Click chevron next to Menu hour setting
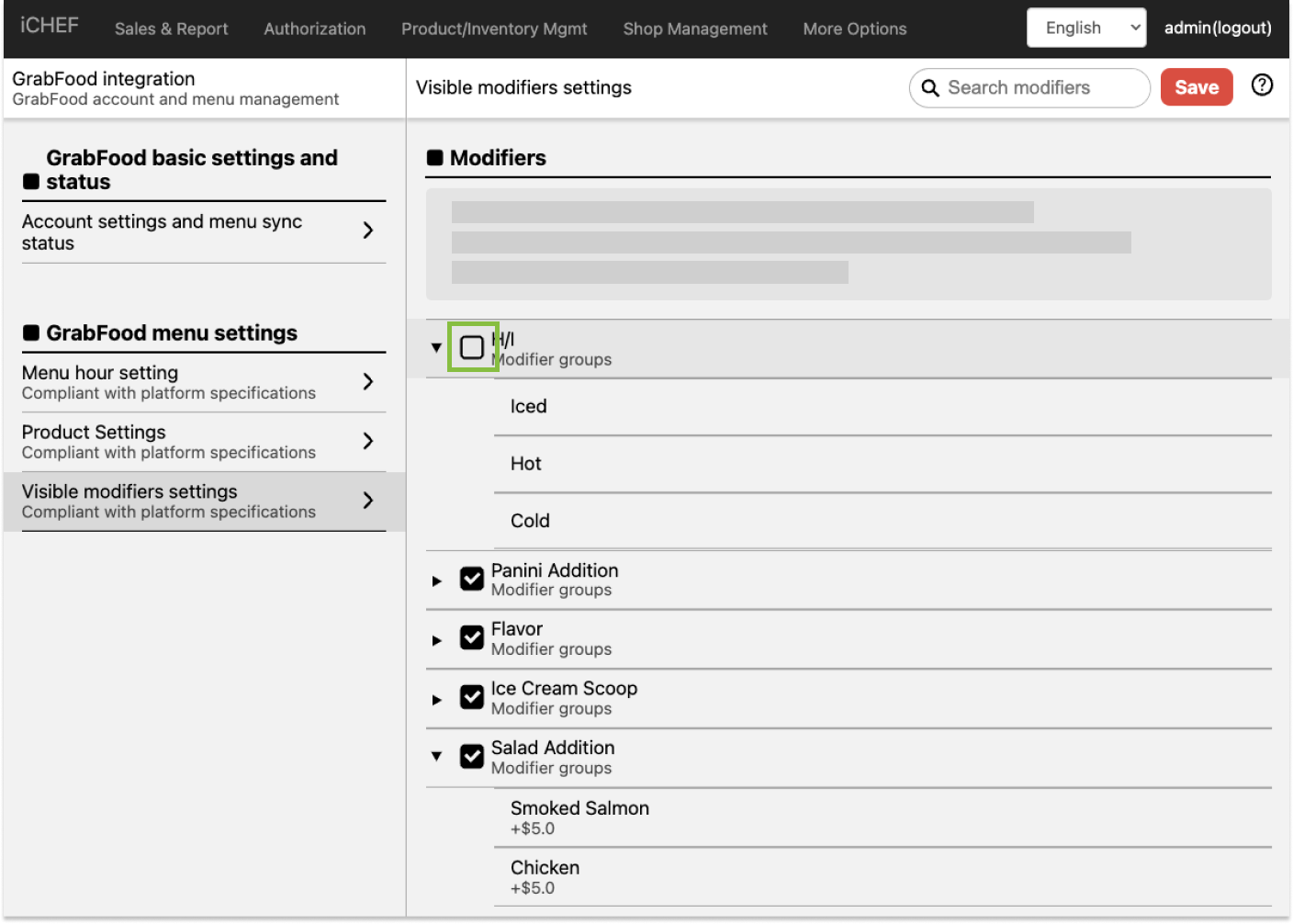The image size is (1293, 924). coord(367,382)
